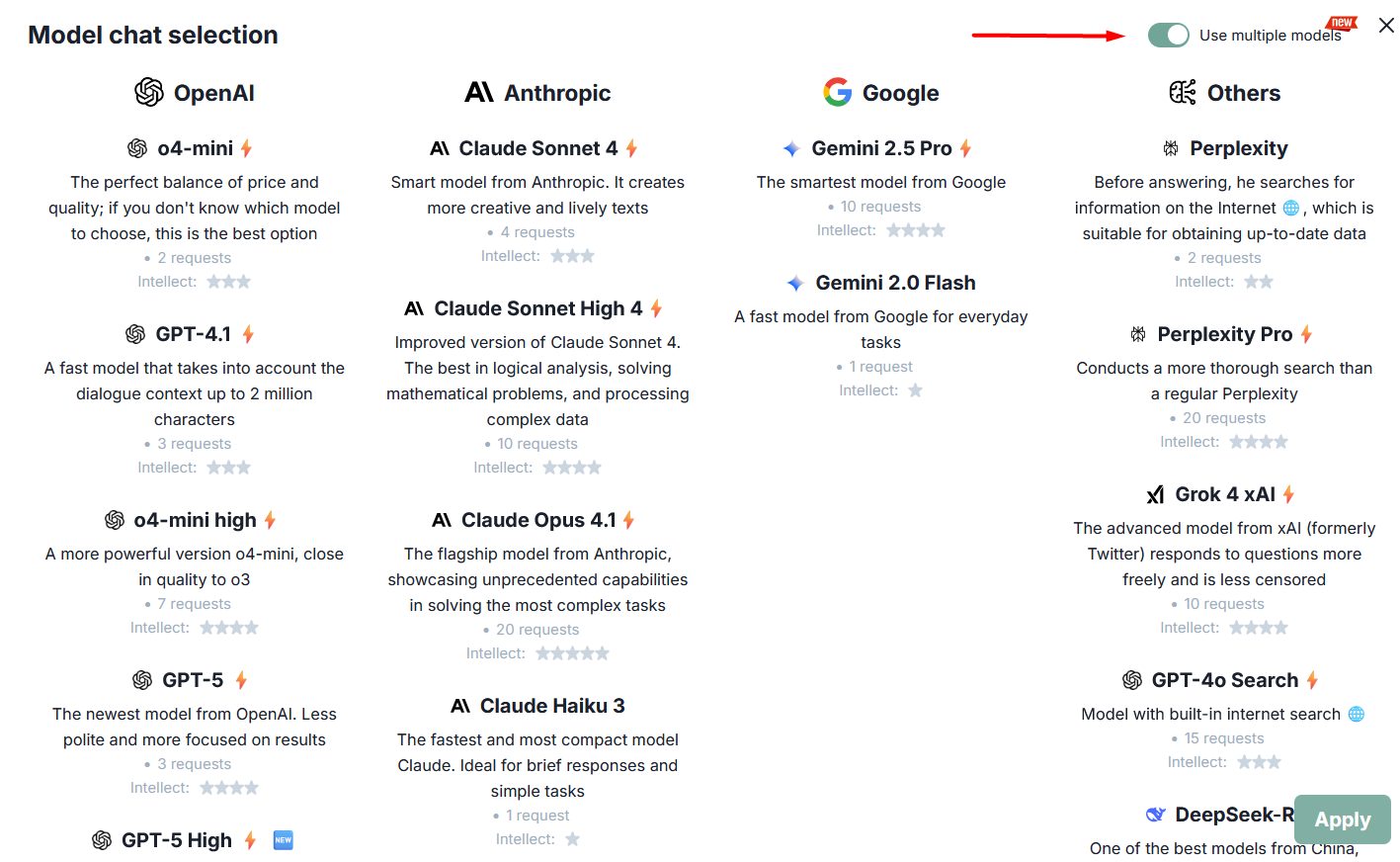Choose the GPT-4o Search model

click(1224, 680)
